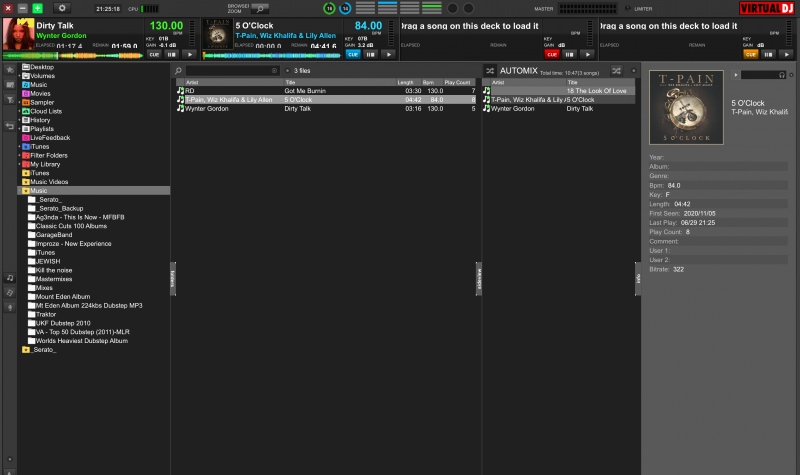Sort file list by Play Count column
The height and width of the screenshot is (475, 800).
click(458, 82)
